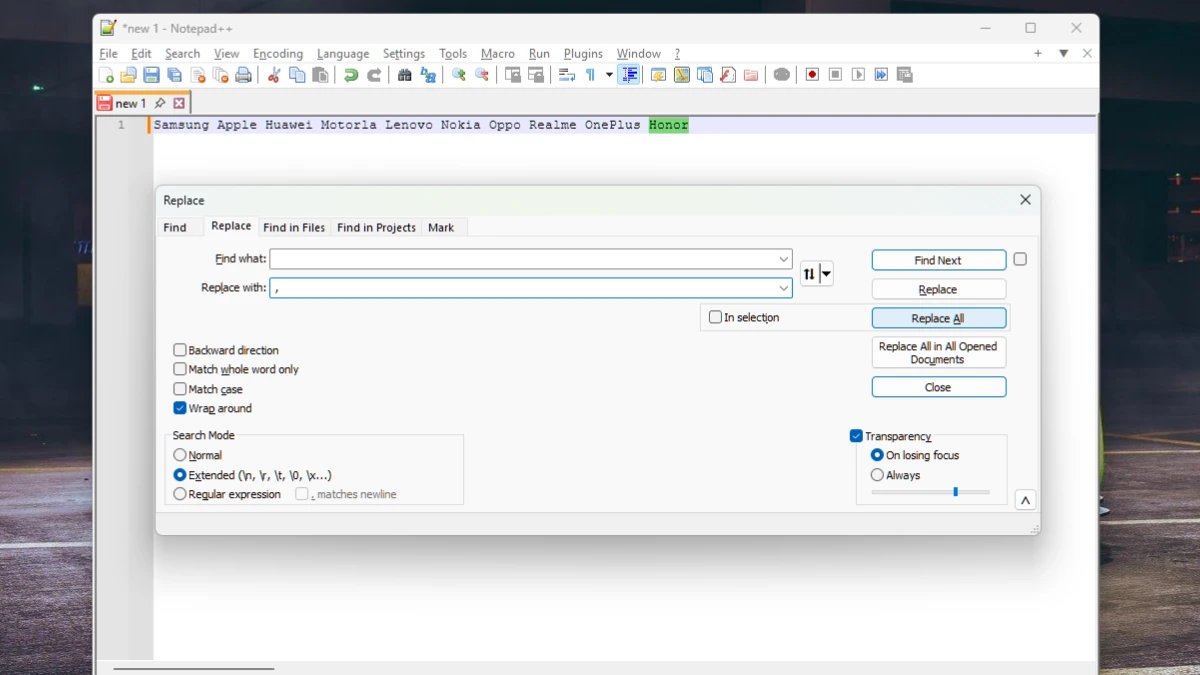Screen dimensions: 1200x675
Task: Open dropdown arrow next to swap button
Action: click(826, 274)
